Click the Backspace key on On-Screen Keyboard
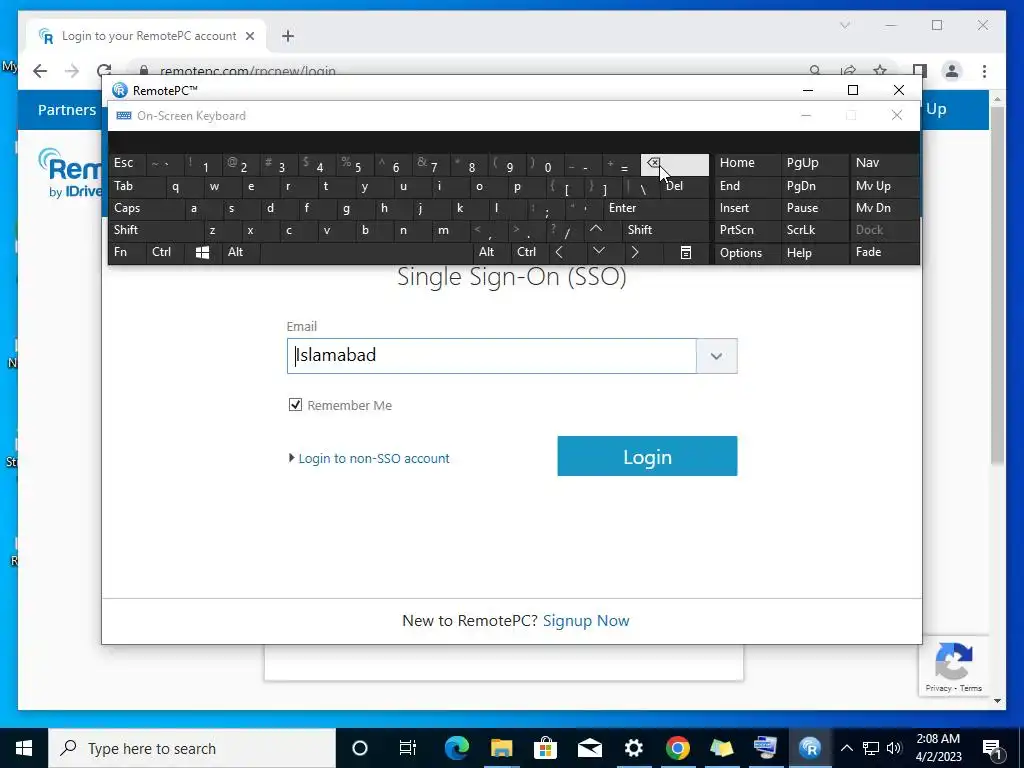 click(675, 165)
